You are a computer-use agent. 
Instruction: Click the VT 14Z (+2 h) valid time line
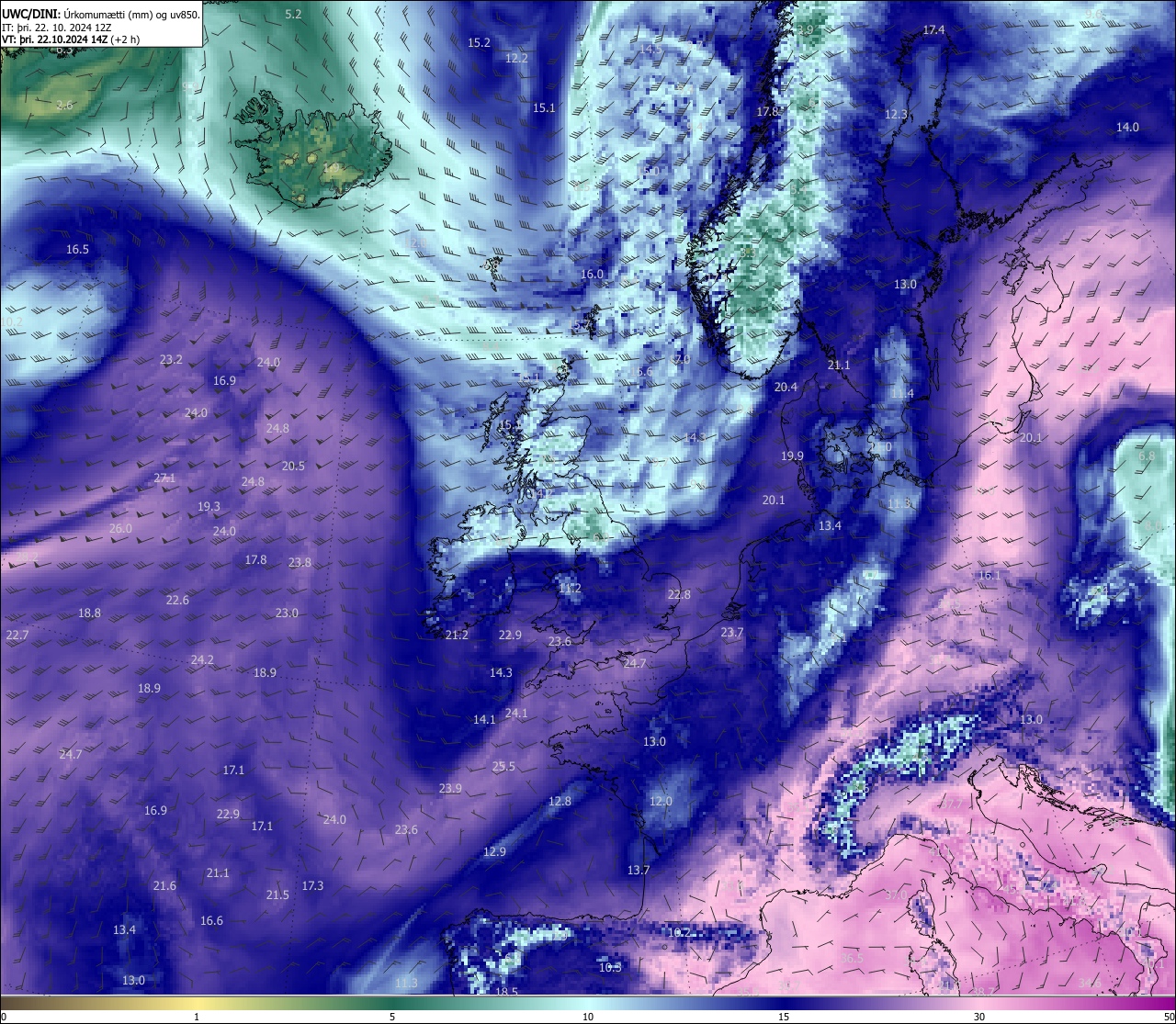71,39
